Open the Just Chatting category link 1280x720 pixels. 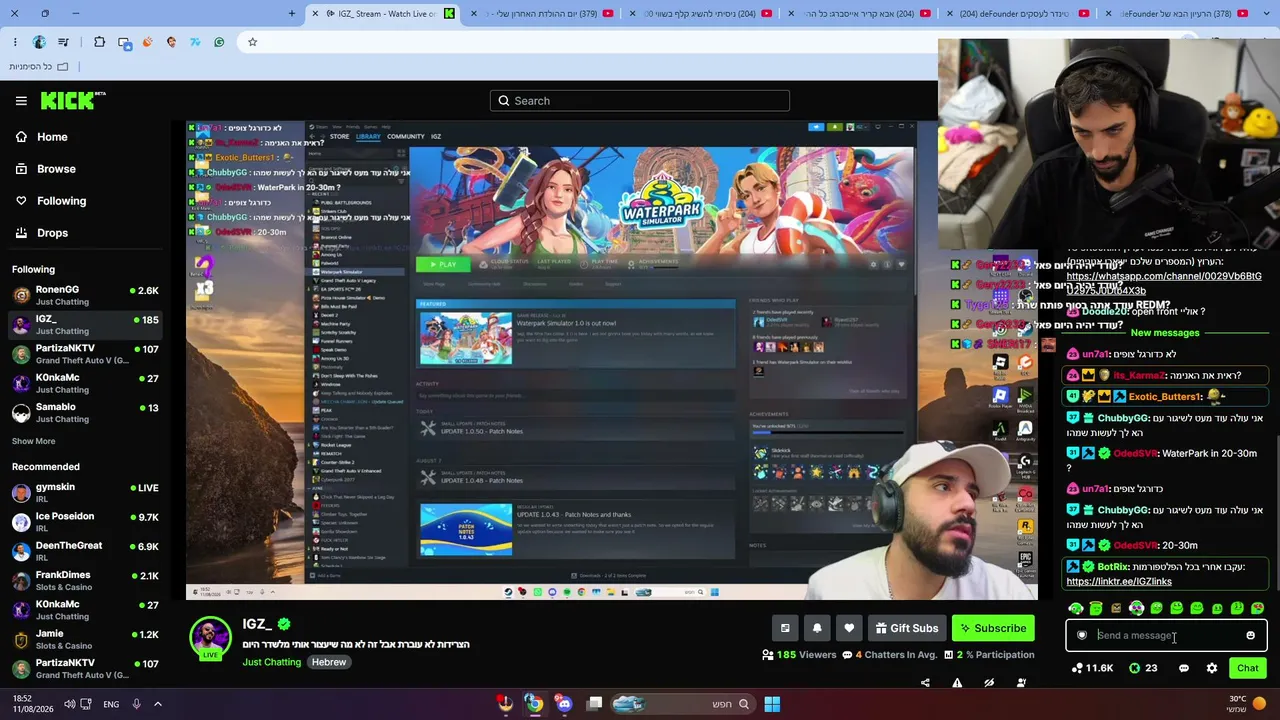[271, 662]
